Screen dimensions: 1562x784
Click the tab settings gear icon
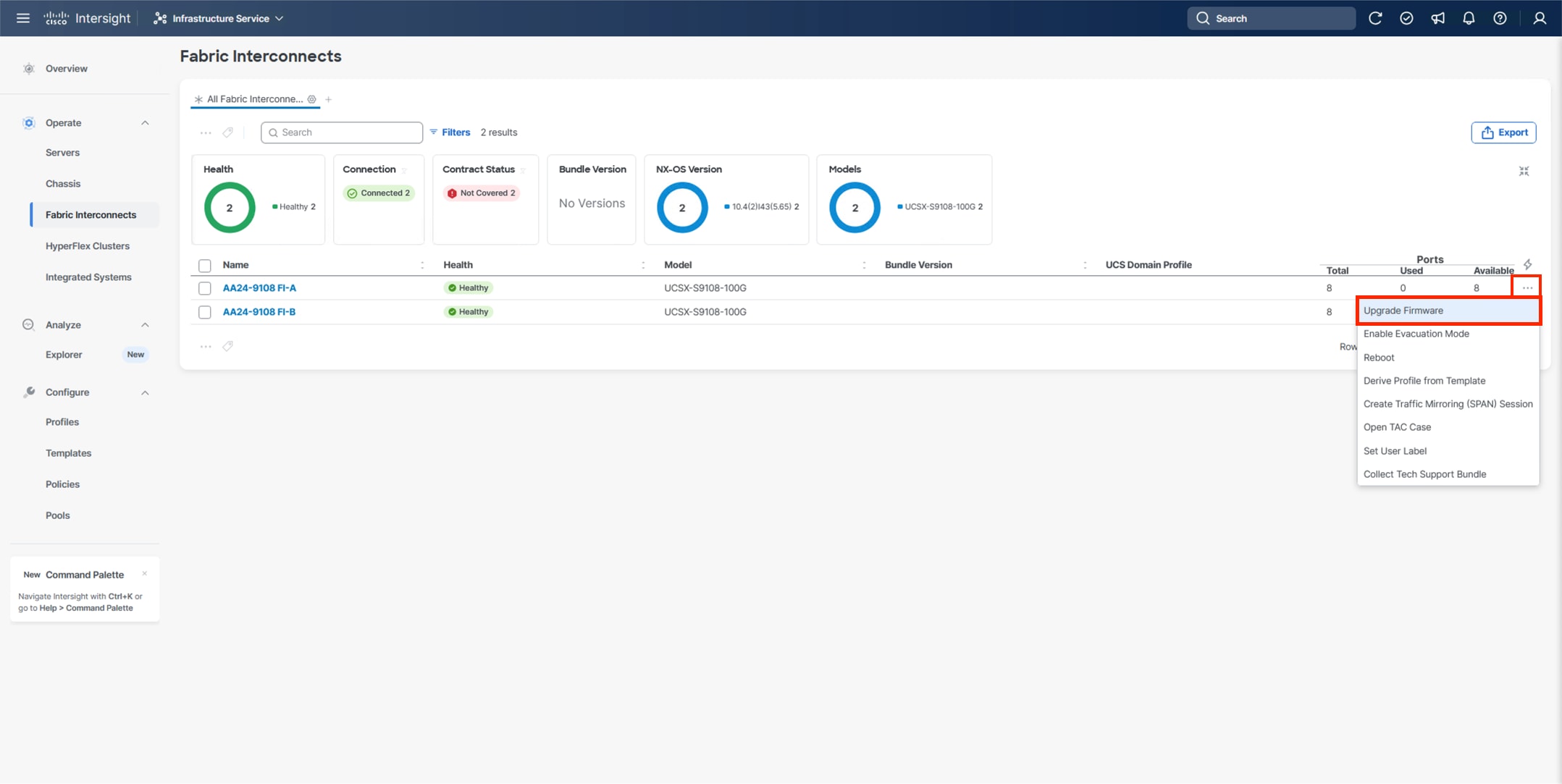tap(312, 99)
